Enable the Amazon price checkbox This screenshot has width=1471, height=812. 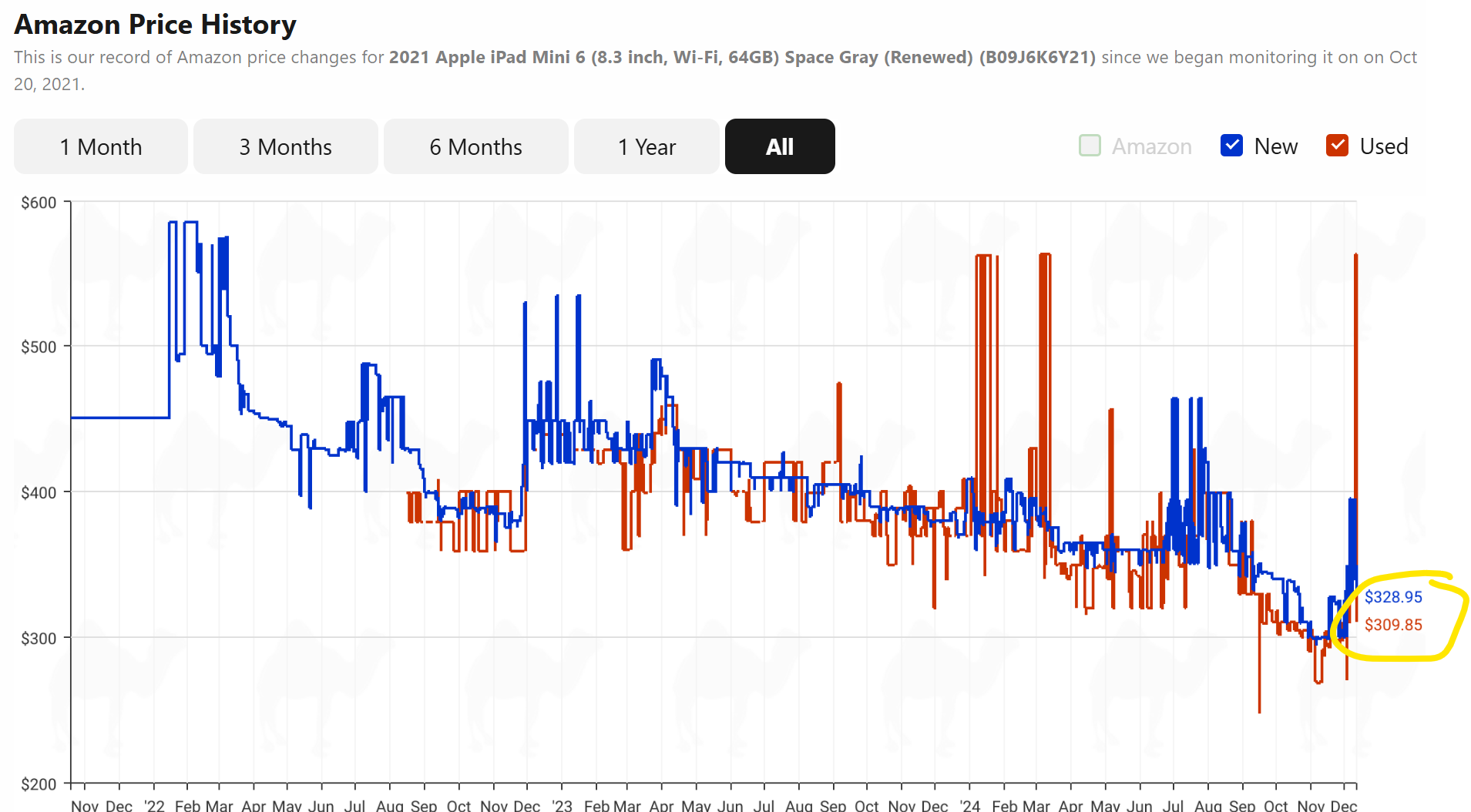(1090, 146)
